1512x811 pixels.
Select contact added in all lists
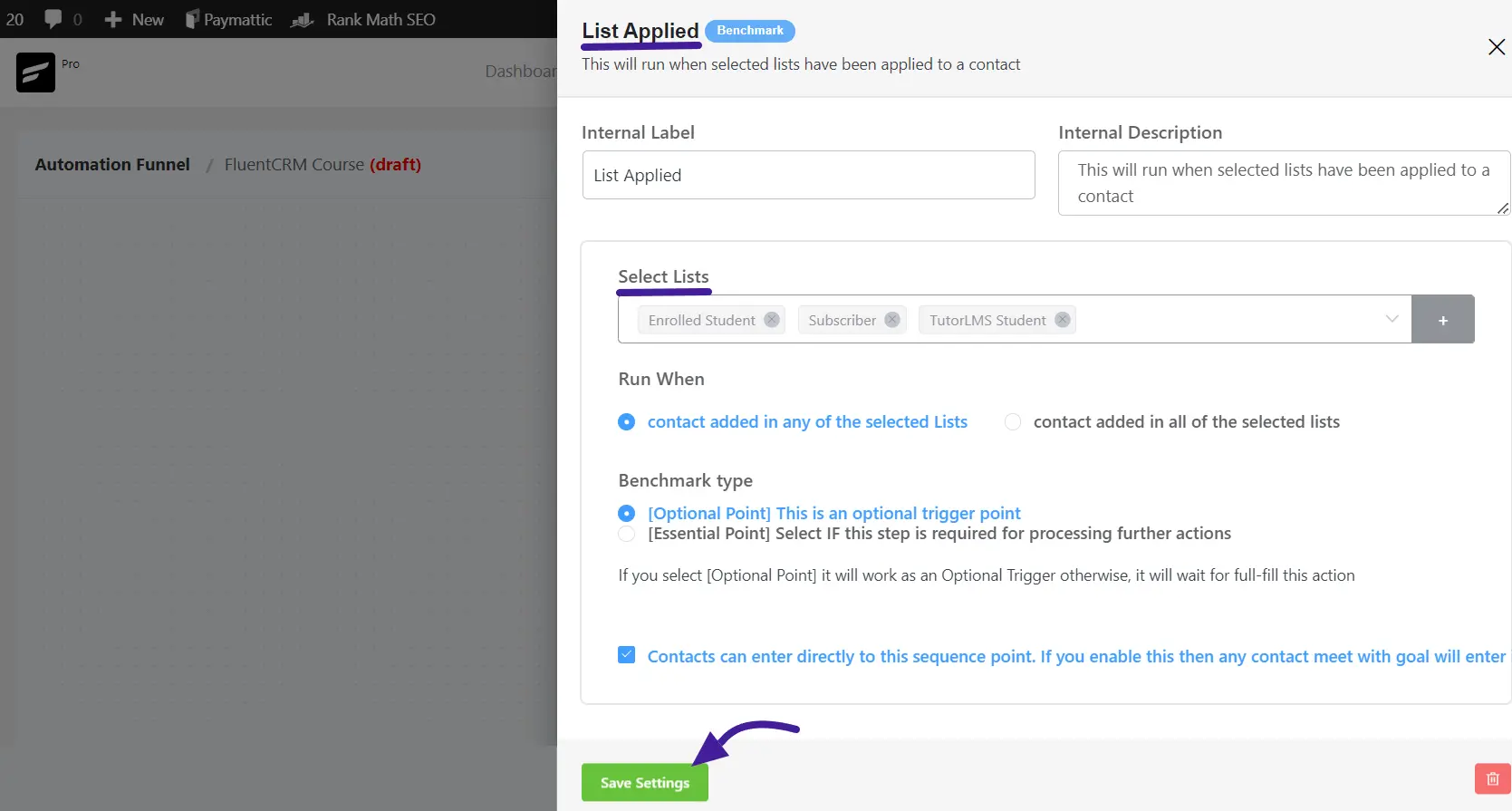(1013, 422)
